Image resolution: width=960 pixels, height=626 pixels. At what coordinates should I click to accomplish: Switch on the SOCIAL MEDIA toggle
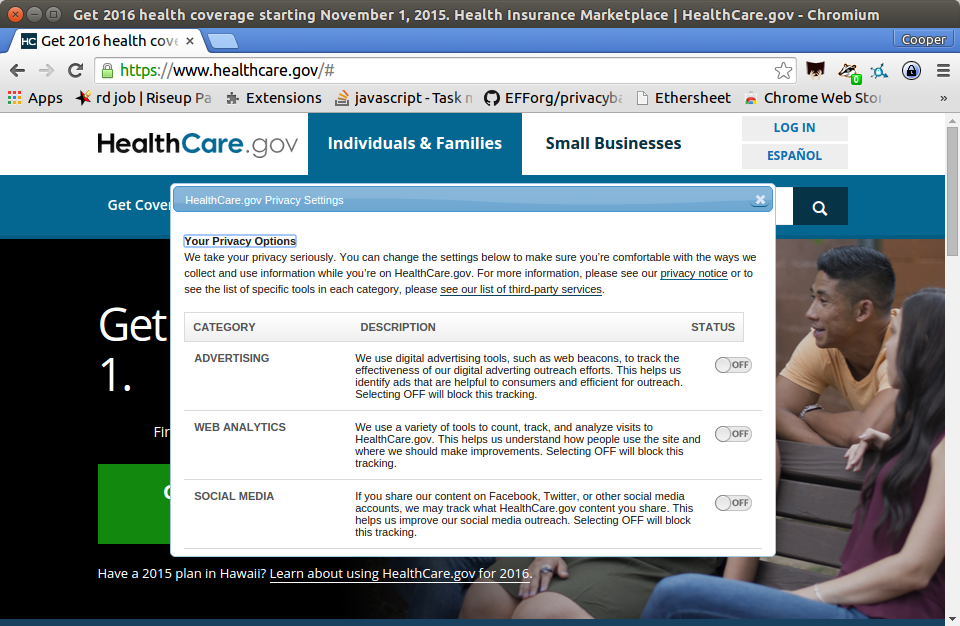[733, 503]
